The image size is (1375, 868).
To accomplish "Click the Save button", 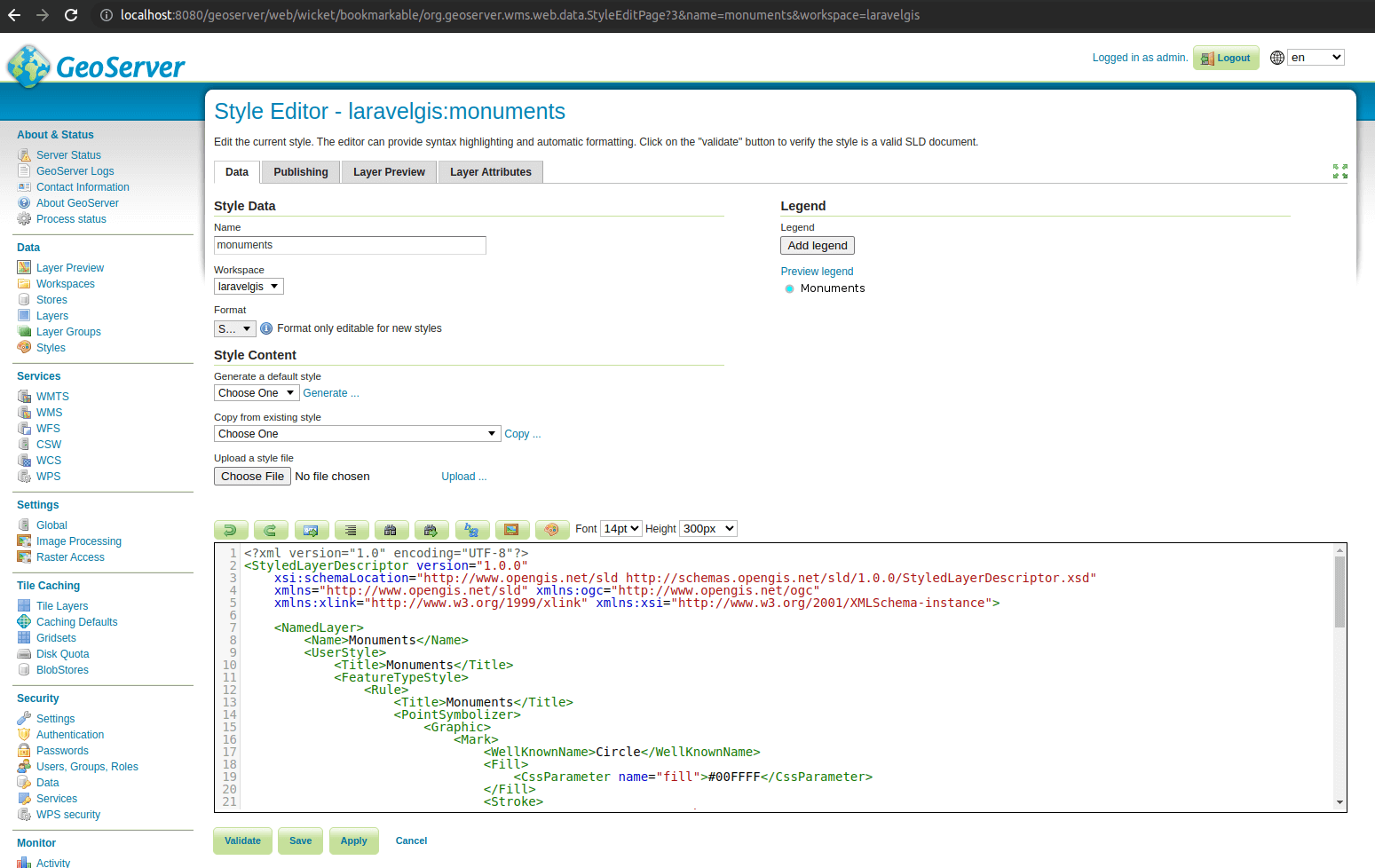I will point(301,840).
